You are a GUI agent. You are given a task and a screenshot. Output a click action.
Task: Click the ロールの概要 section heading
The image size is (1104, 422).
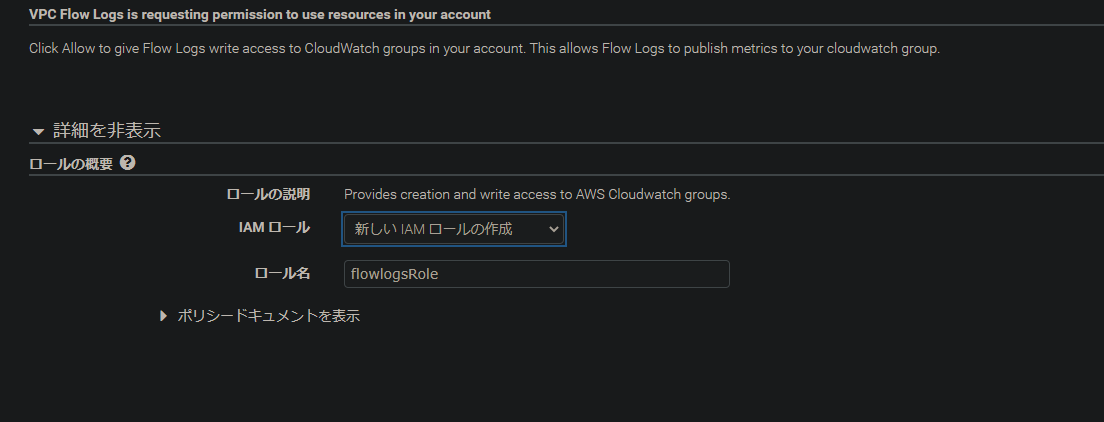[x=70, y=163]
